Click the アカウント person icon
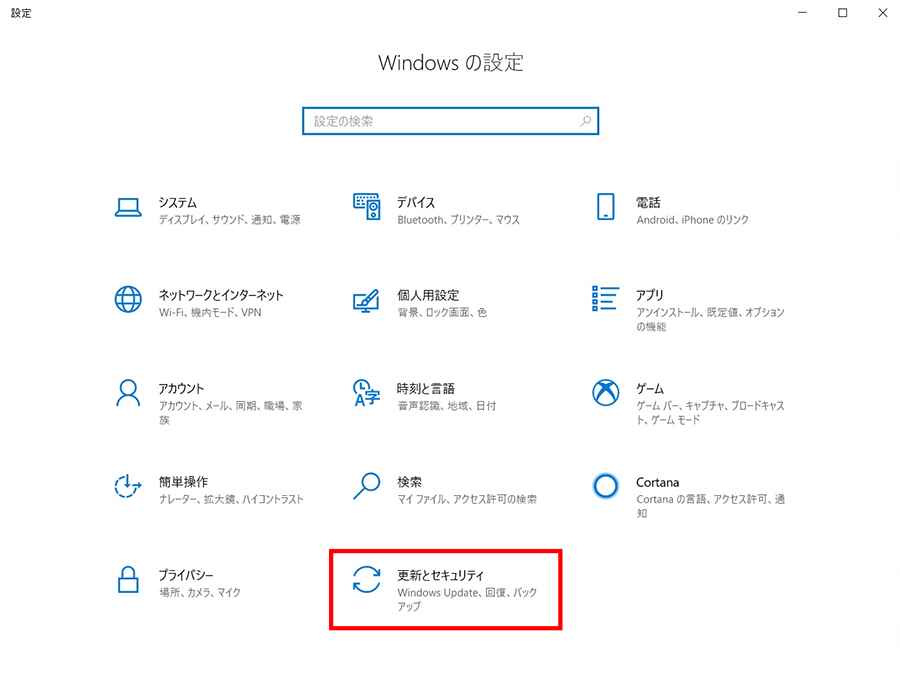 point(128,393)
